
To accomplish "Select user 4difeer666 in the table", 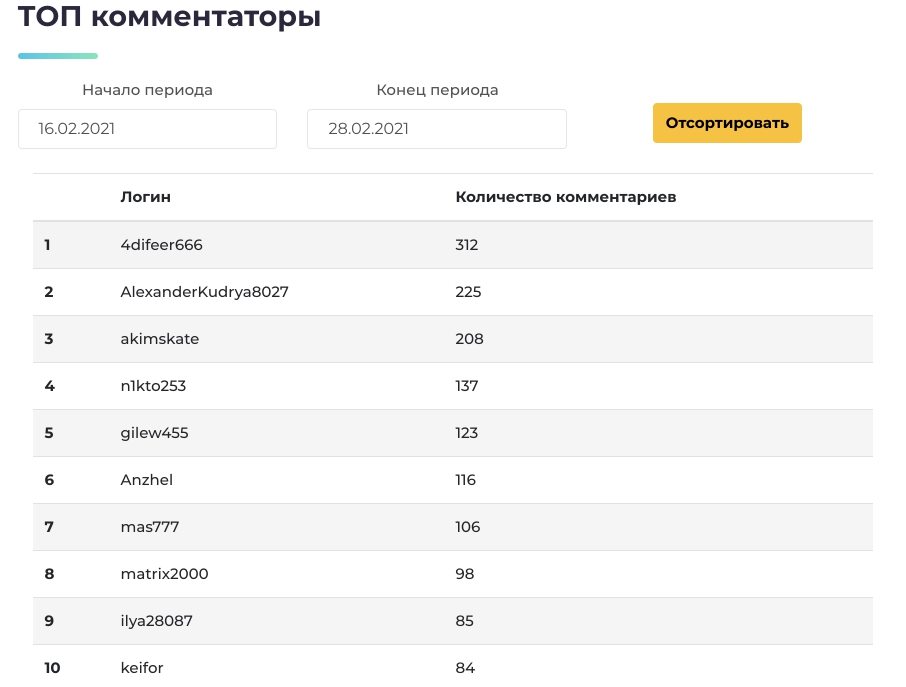I will point(162,245).
